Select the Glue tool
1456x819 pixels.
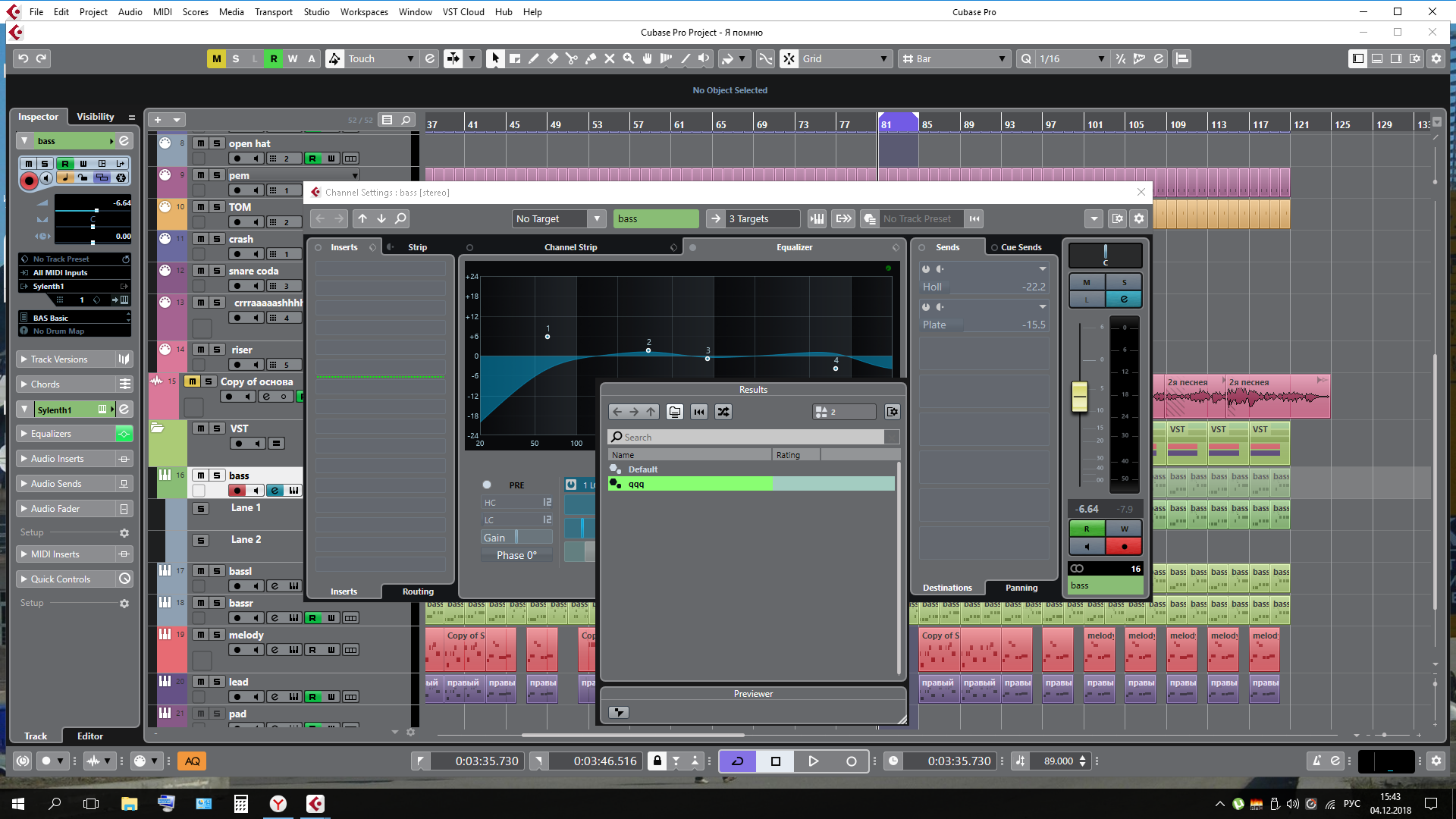coord(590,58)
